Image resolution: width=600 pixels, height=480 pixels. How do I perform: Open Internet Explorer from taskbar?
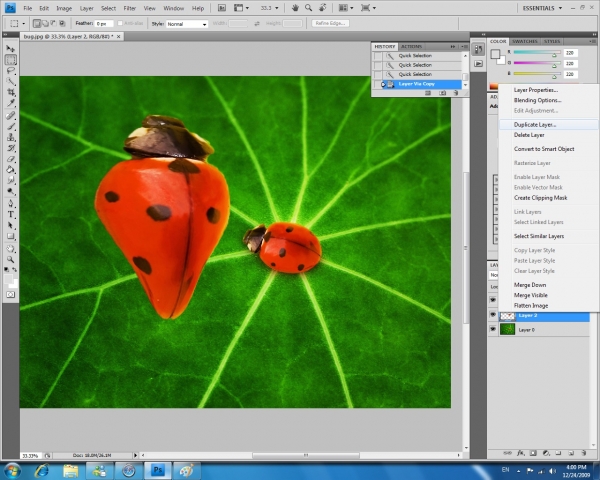point(42,470)
